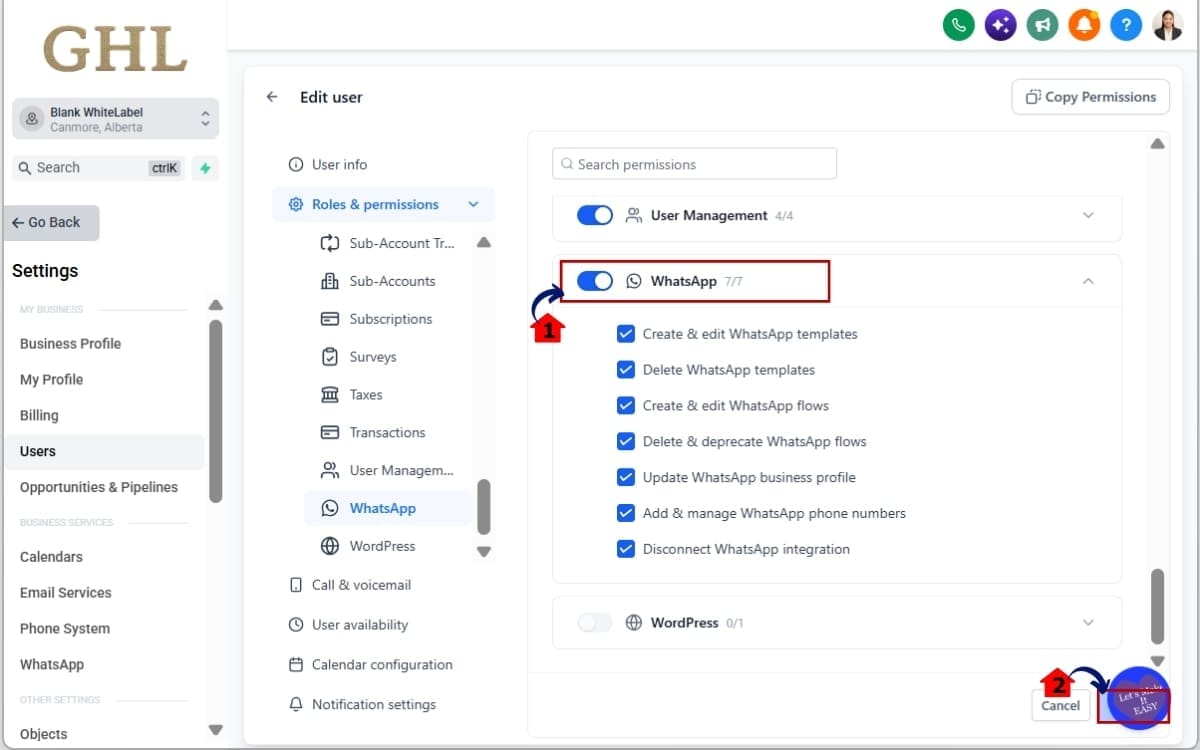Open the blue help question mark
The image size is (1200, 750).
1126,25
